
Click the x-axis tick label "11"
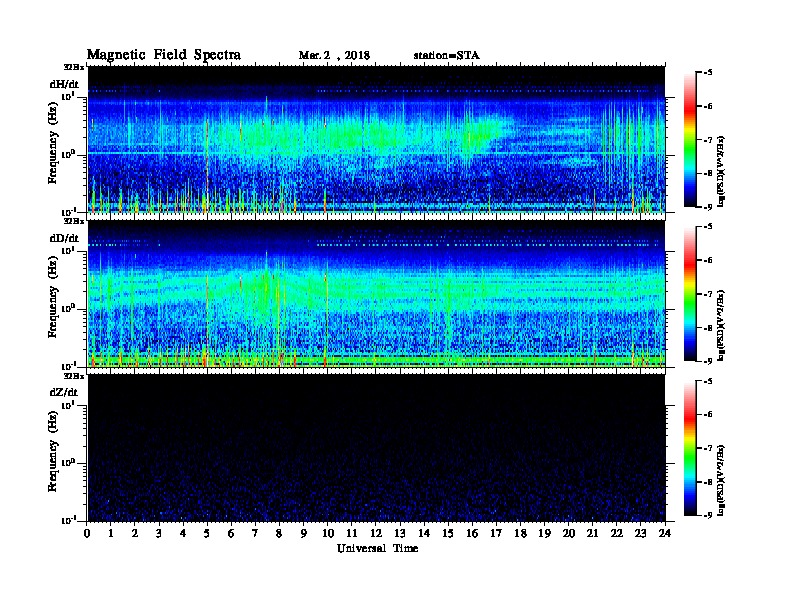tap(352, 533)
